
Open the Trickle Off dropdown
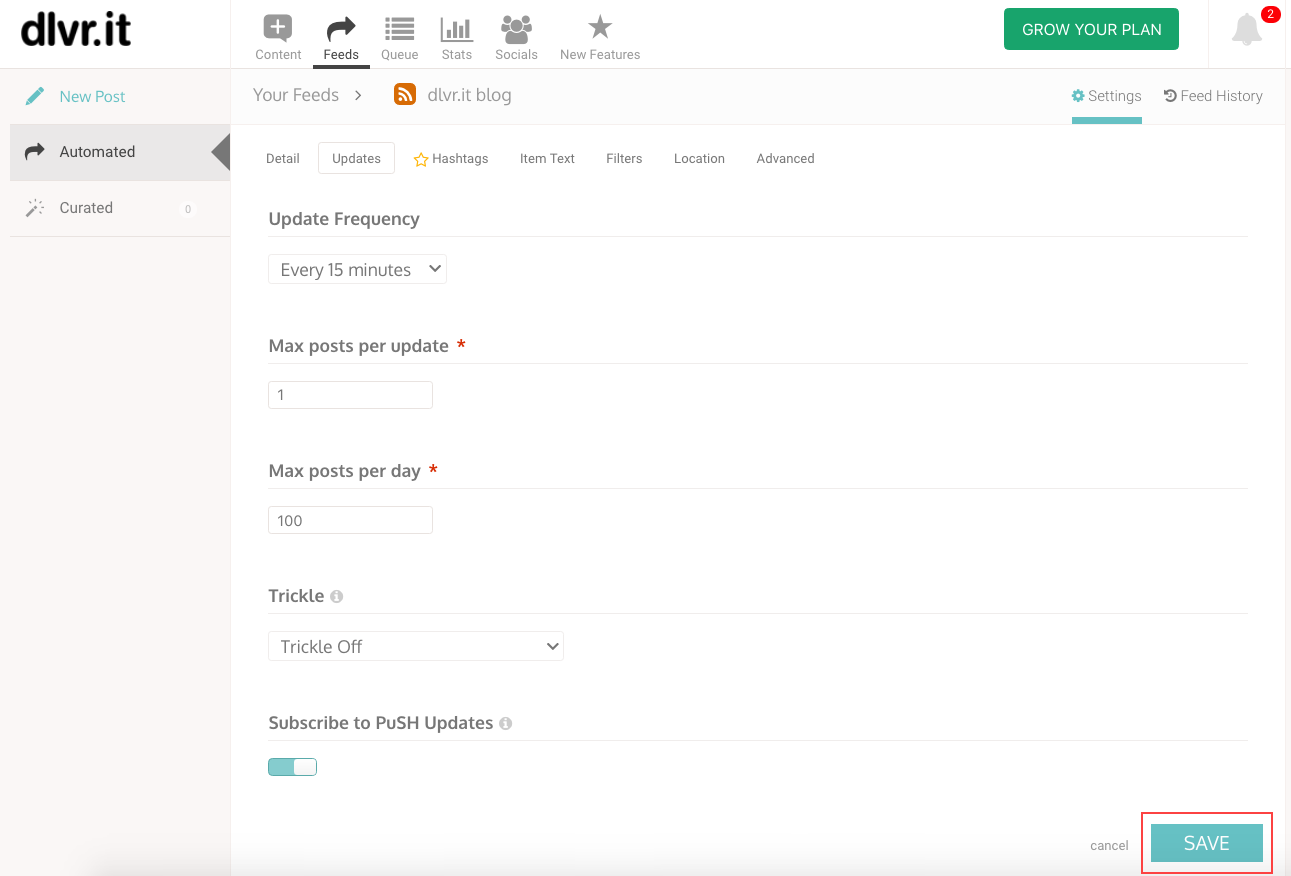pyautogui.click(x=416, y=646)
